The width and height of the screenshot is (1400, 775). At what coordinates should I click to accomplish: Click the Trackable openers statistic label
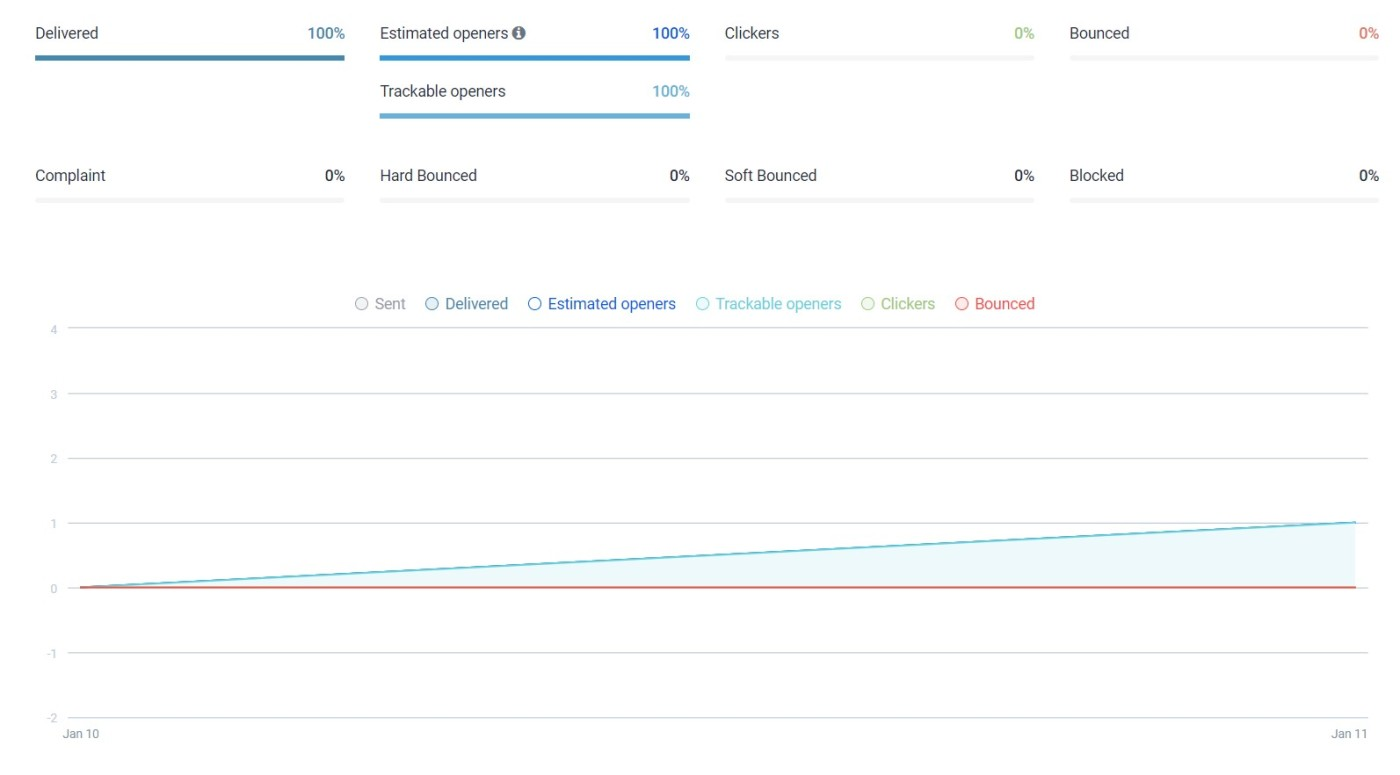coord(443,91)
